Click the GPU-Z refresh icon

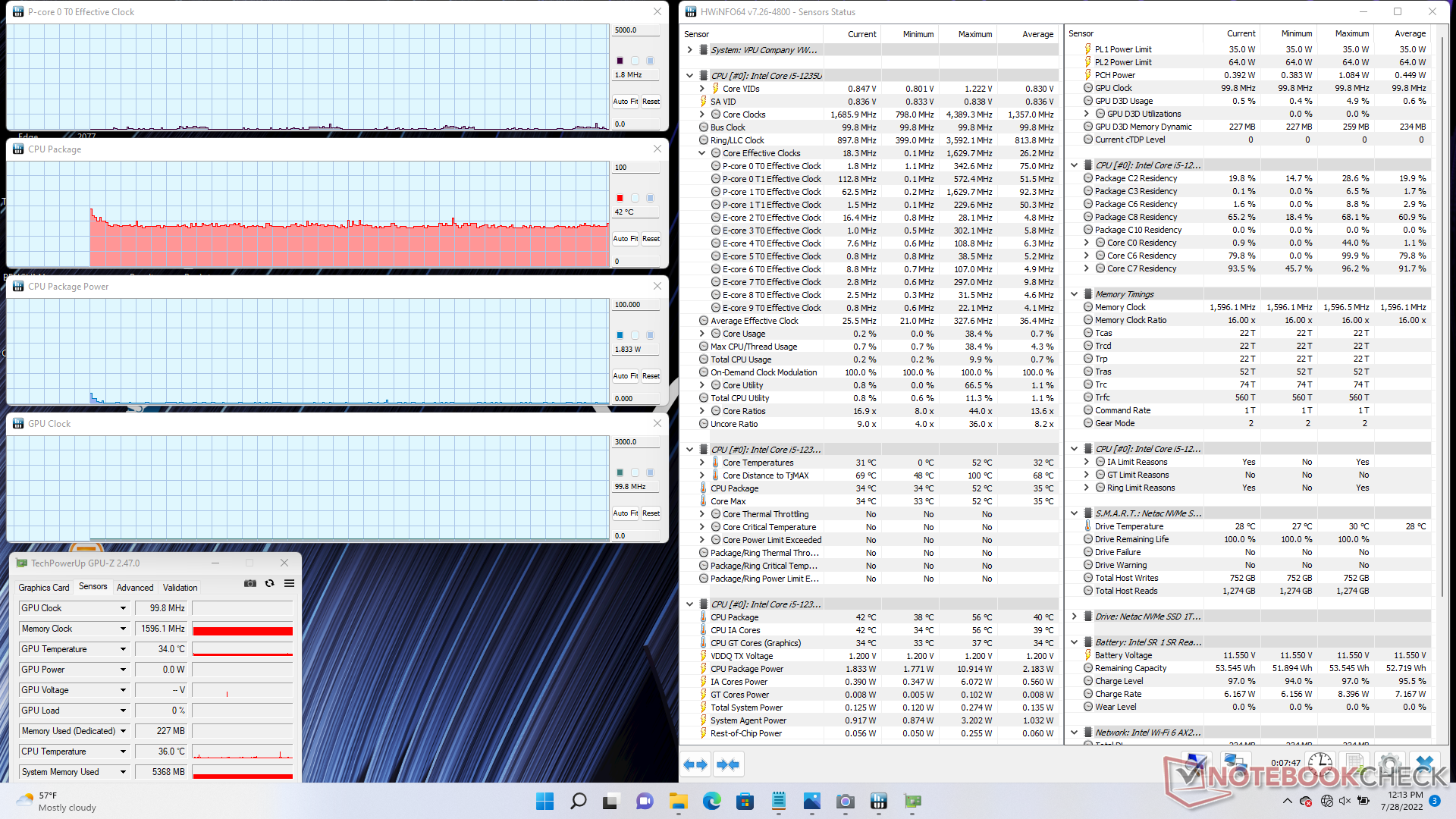pyautogui.click(x=269, y=583)
